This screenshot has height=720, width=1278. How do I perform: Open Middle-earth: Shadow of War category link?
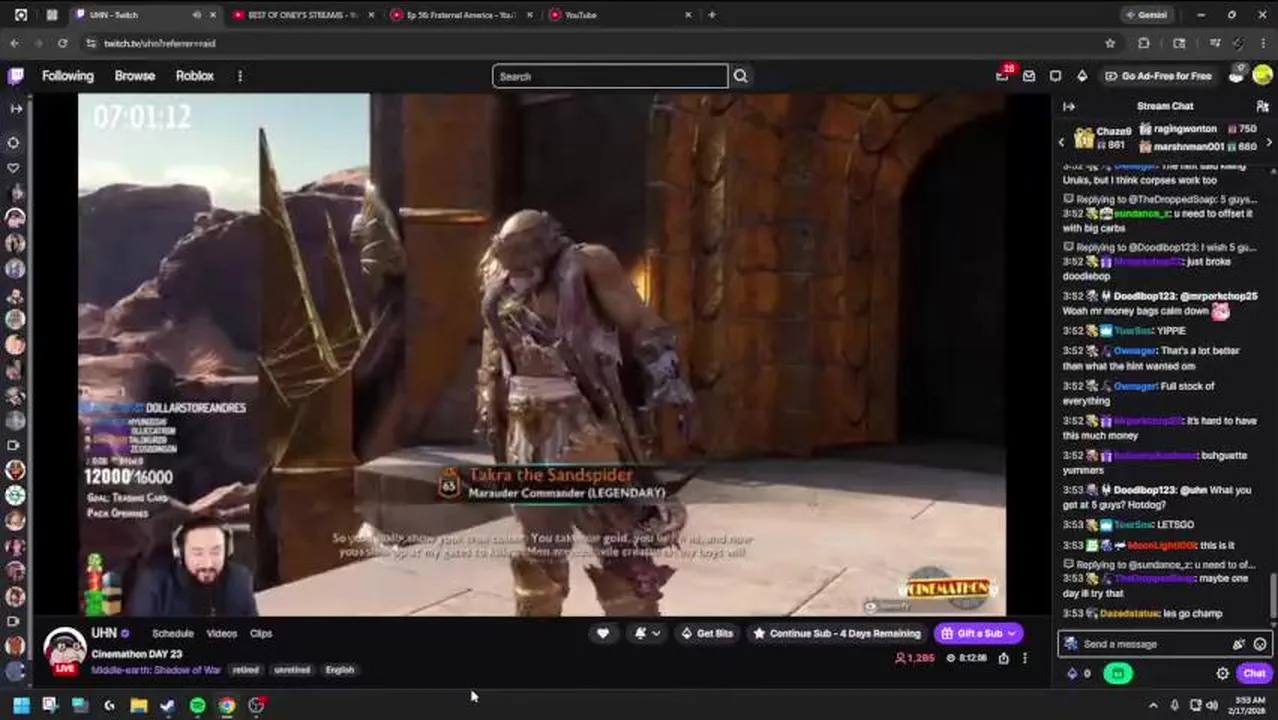click(x=156, y=670)
